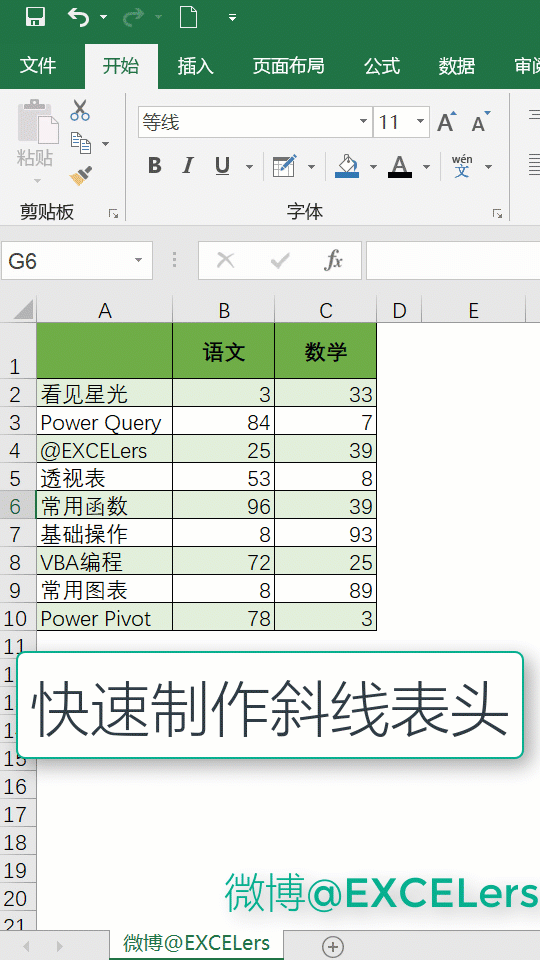Click the Insert Function fx icon
Image resolution: width=540 pixels, height=960 pixels.
point(332,261)
